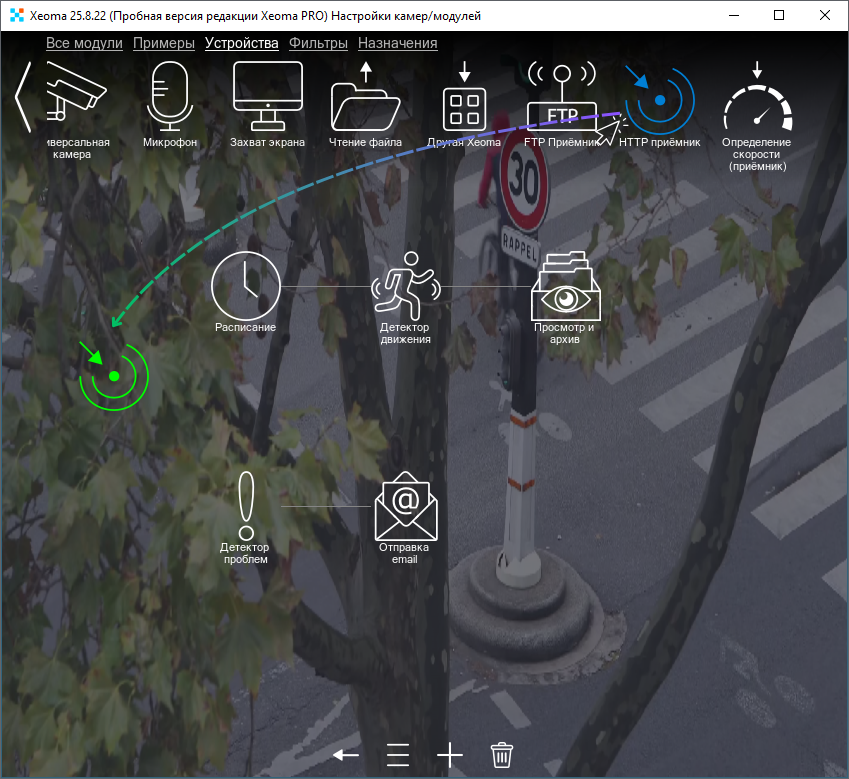Open the Motion Detector (Детектор движения) module

(x=405, y=285)
